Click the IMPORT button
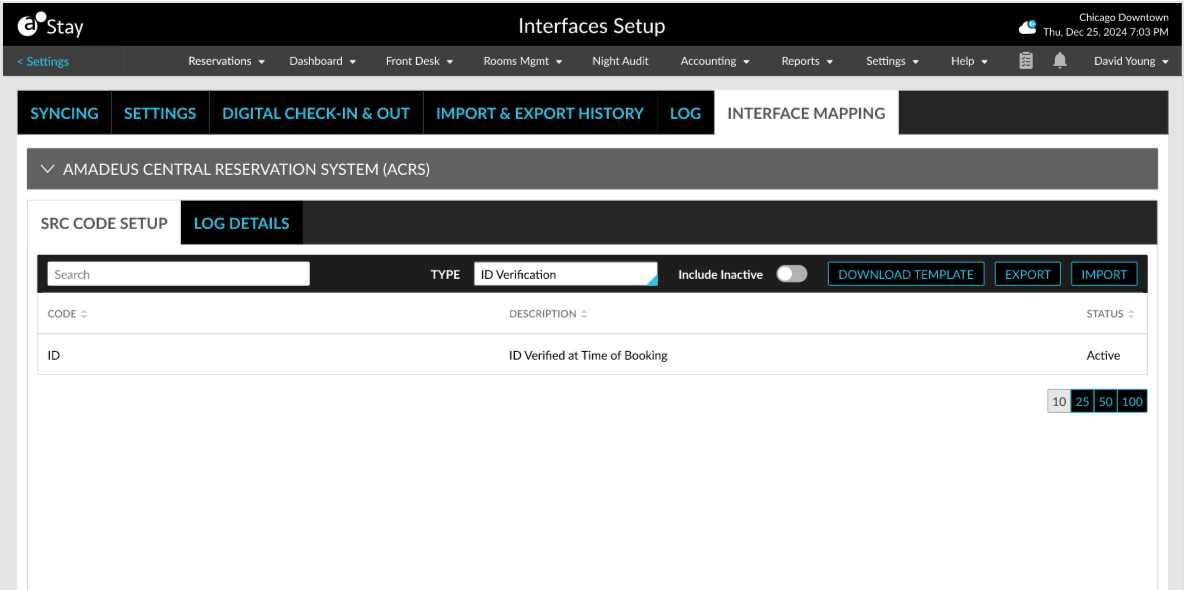This screenshot has width=1184, height=590. coord(1104,274)
